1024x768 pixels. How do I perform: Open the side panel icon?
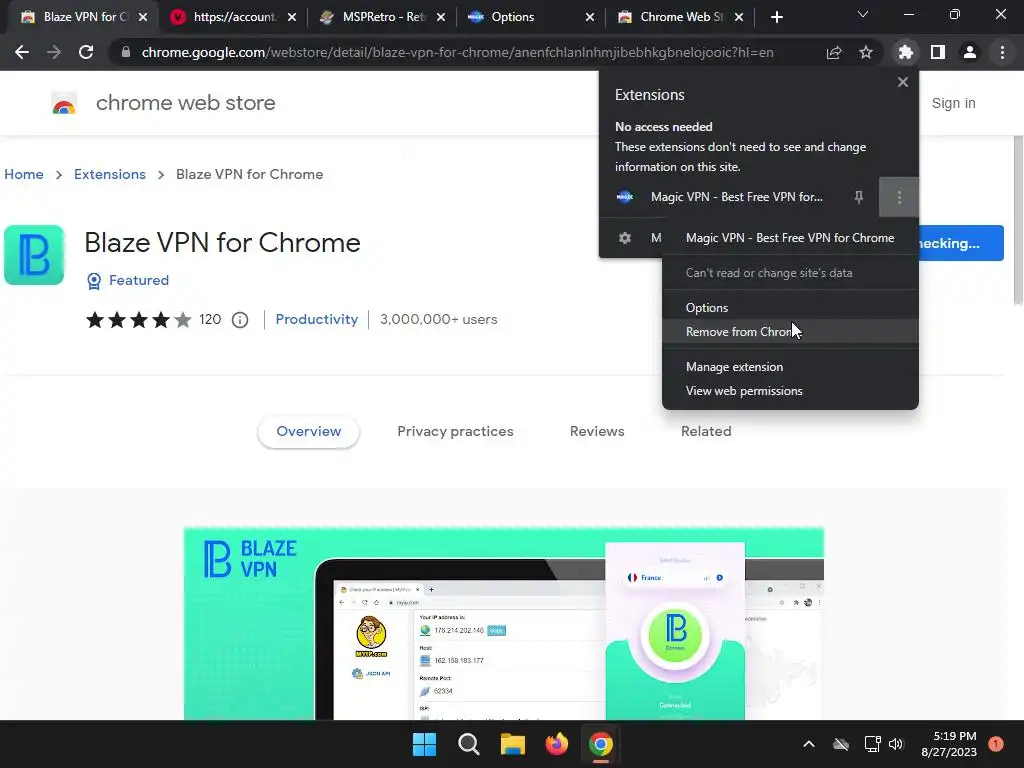(x=938, y=52)
